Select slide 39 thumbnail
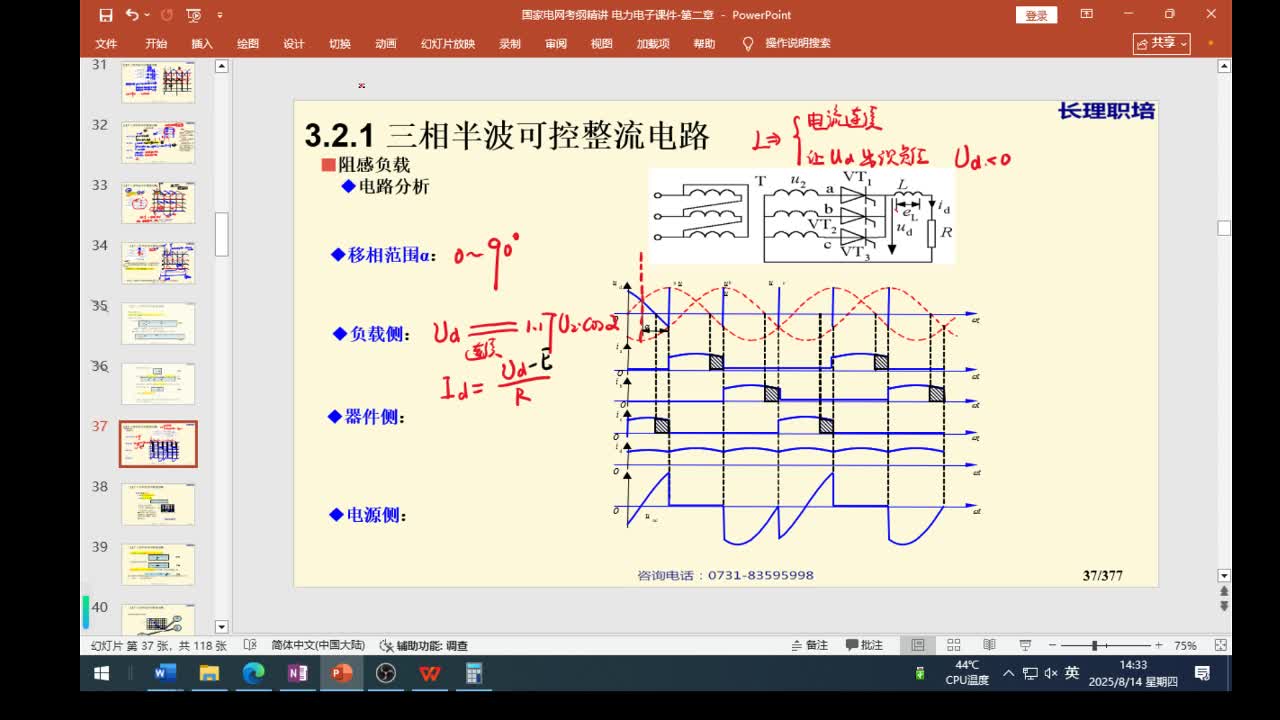Image resolution: width=1280 pixels, height=720 pixels. (x=158, y=565)
